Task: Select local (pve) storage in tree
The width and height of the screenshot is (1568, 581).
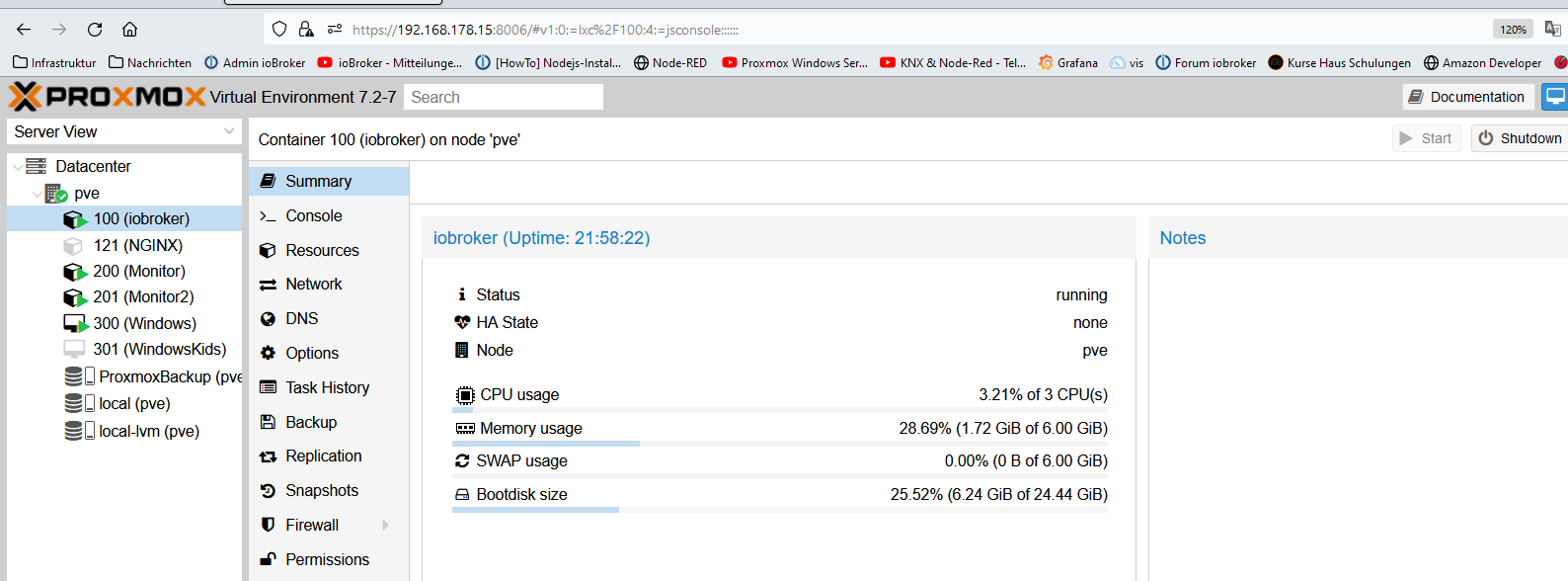Action: pyautogui.click(x=124, y=404)
